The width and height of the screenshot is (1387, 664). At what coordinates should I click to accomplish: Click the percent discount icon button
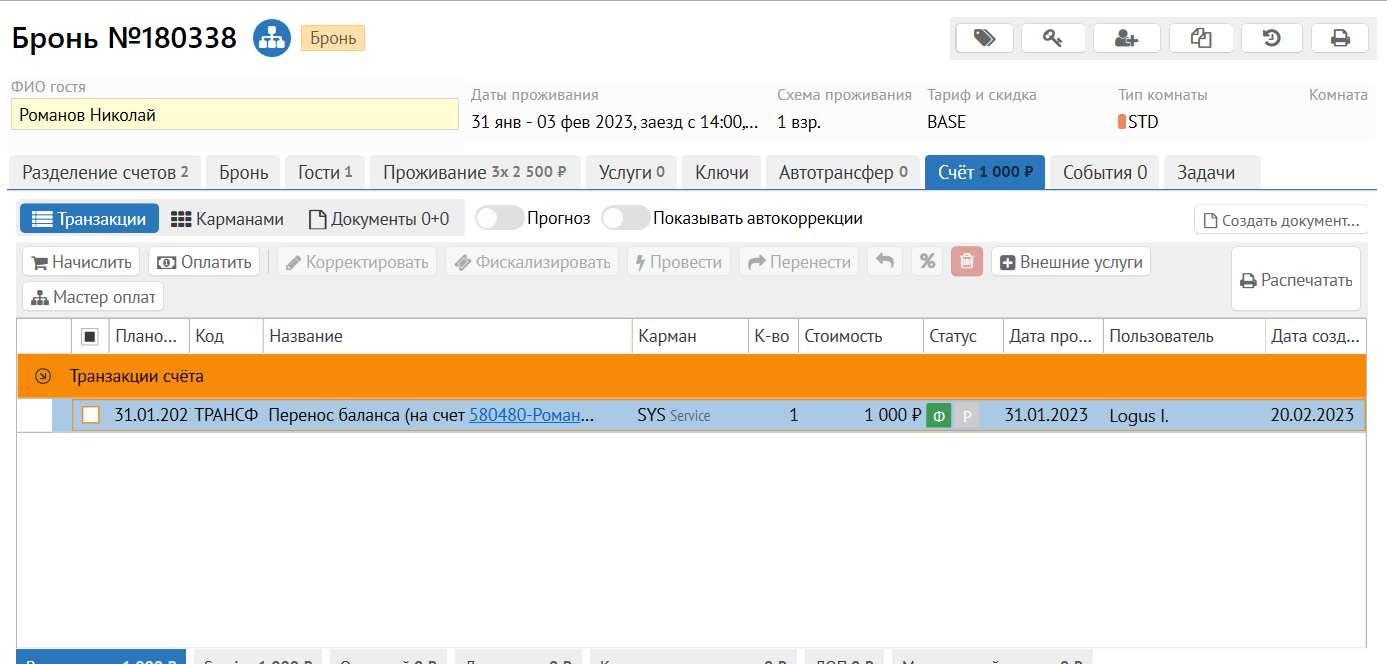pyautogui.click(x=927, y=262)
